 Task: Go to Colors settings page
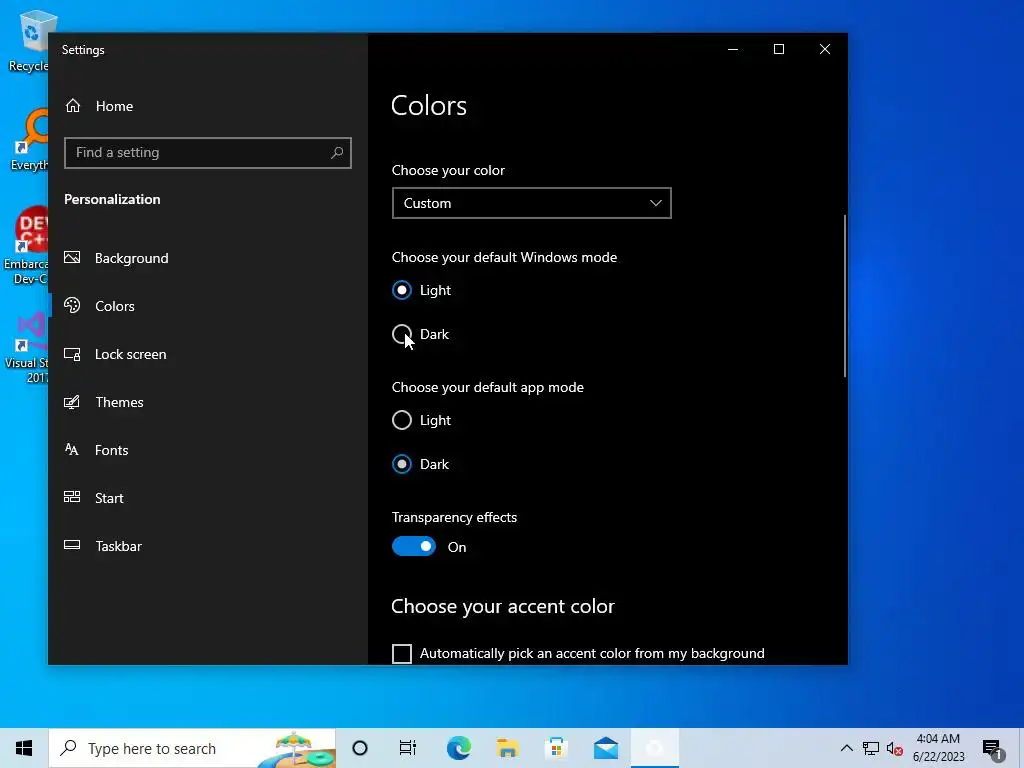115,306
